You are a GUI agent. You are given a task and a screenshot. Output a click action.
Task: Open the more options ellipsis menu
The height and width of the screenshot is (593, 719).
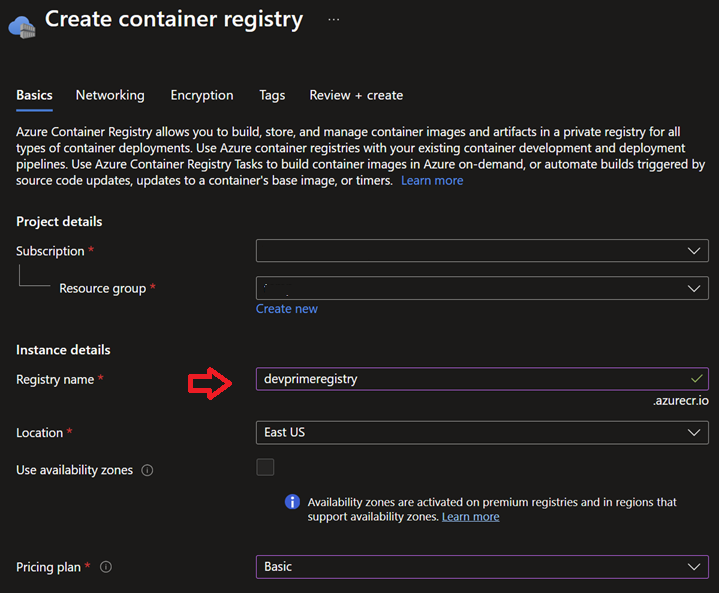click(x=334, y=20)
